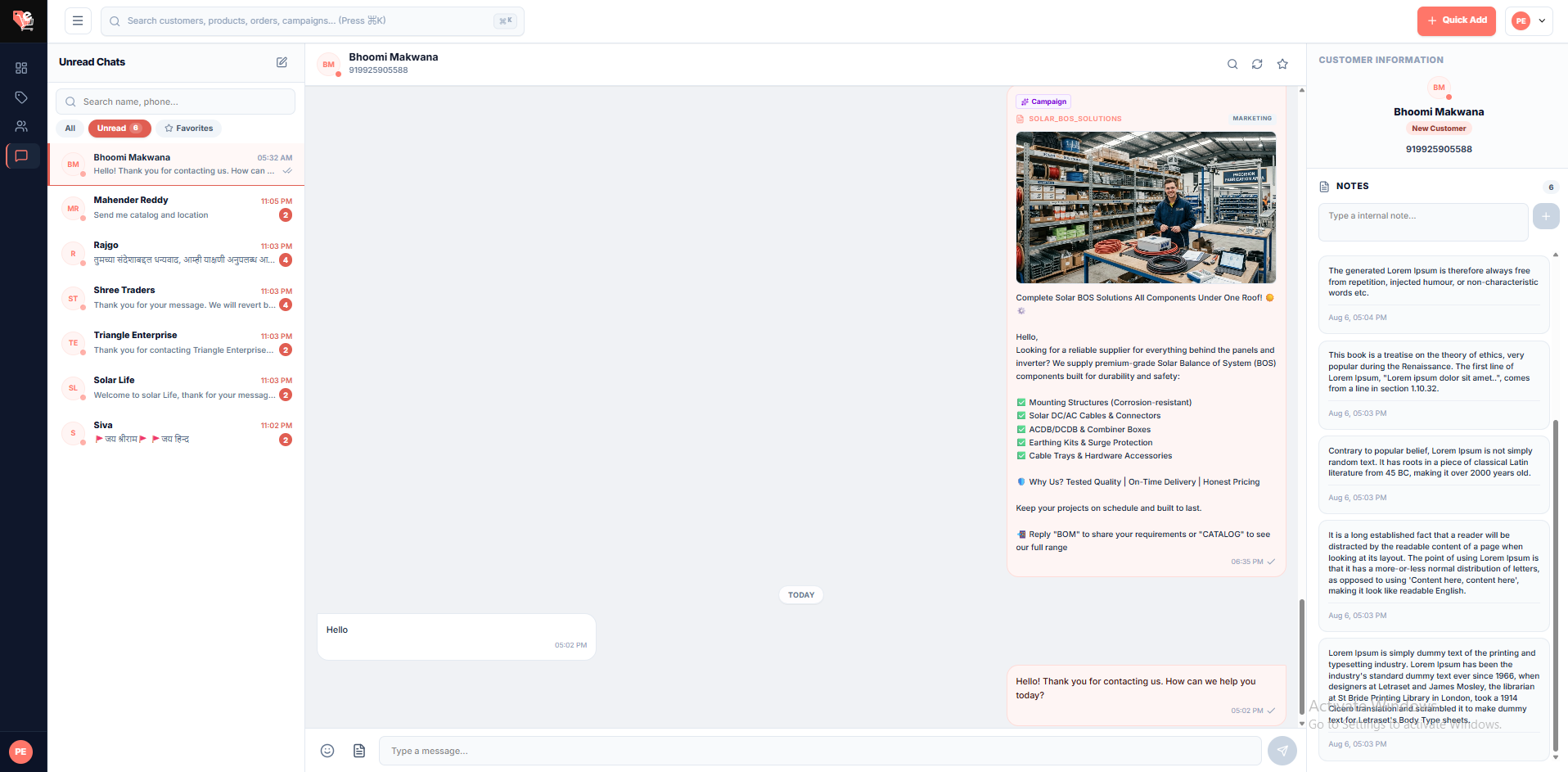The height and width of the screenshot is (772, 1568).
Task: Click the Quick Add button
Action: tap(1457, 21)
